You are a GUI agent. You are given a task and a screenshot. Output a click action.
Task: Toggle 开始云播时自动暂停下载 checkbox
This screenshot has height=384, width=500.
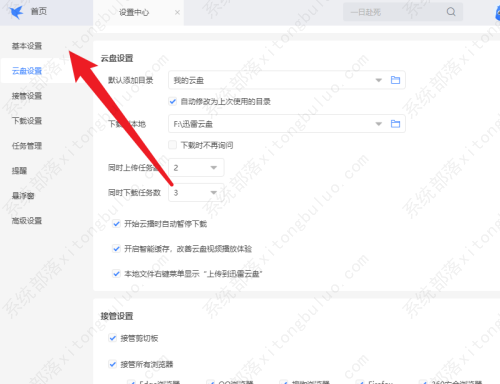pos(116,224)
